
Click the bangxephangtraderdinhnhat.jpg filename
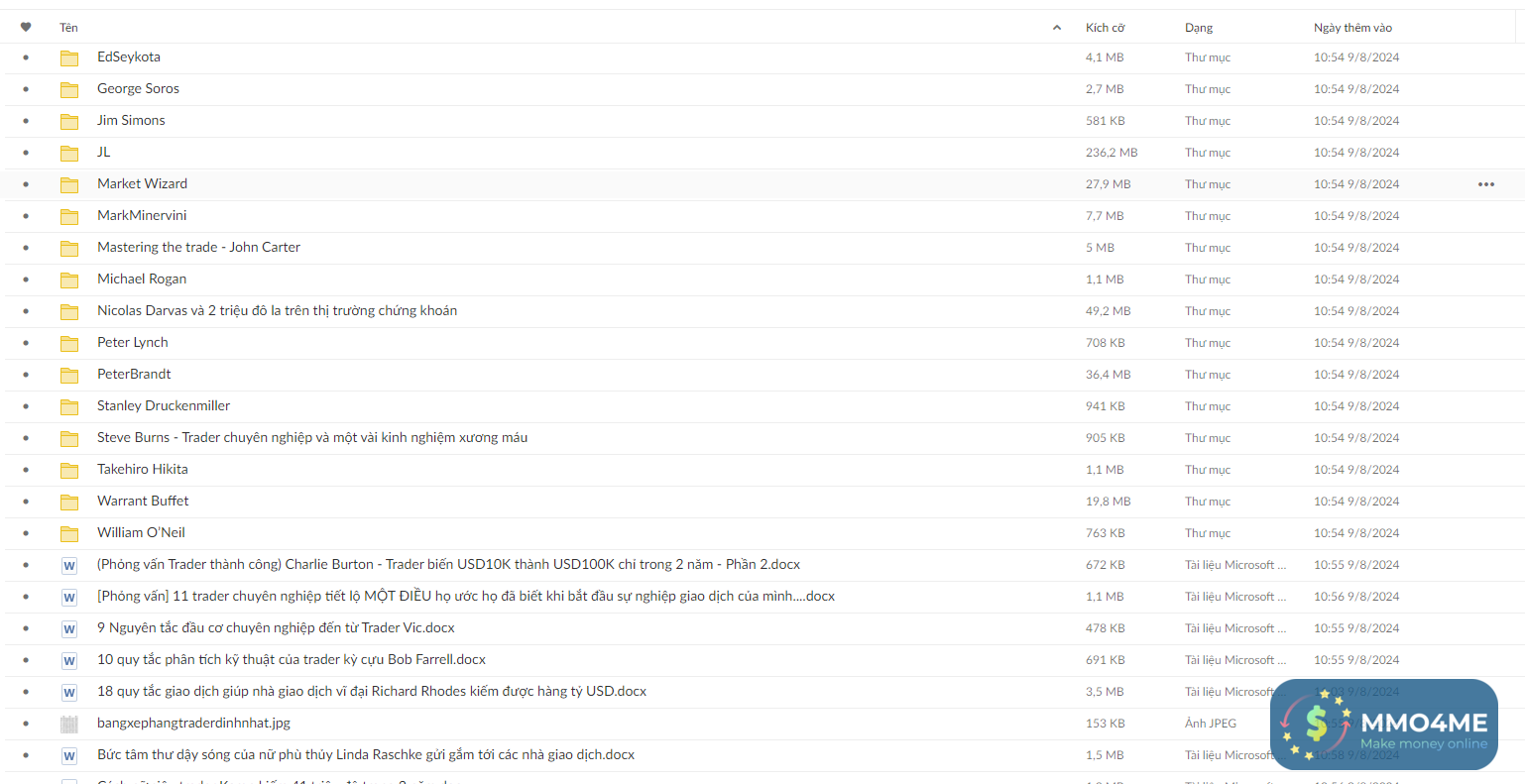point(193,724)
